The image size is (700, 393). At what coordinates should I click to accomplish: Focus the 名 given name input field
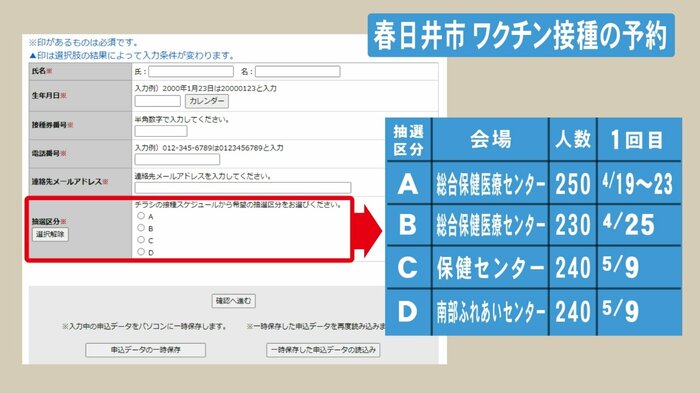298,71
